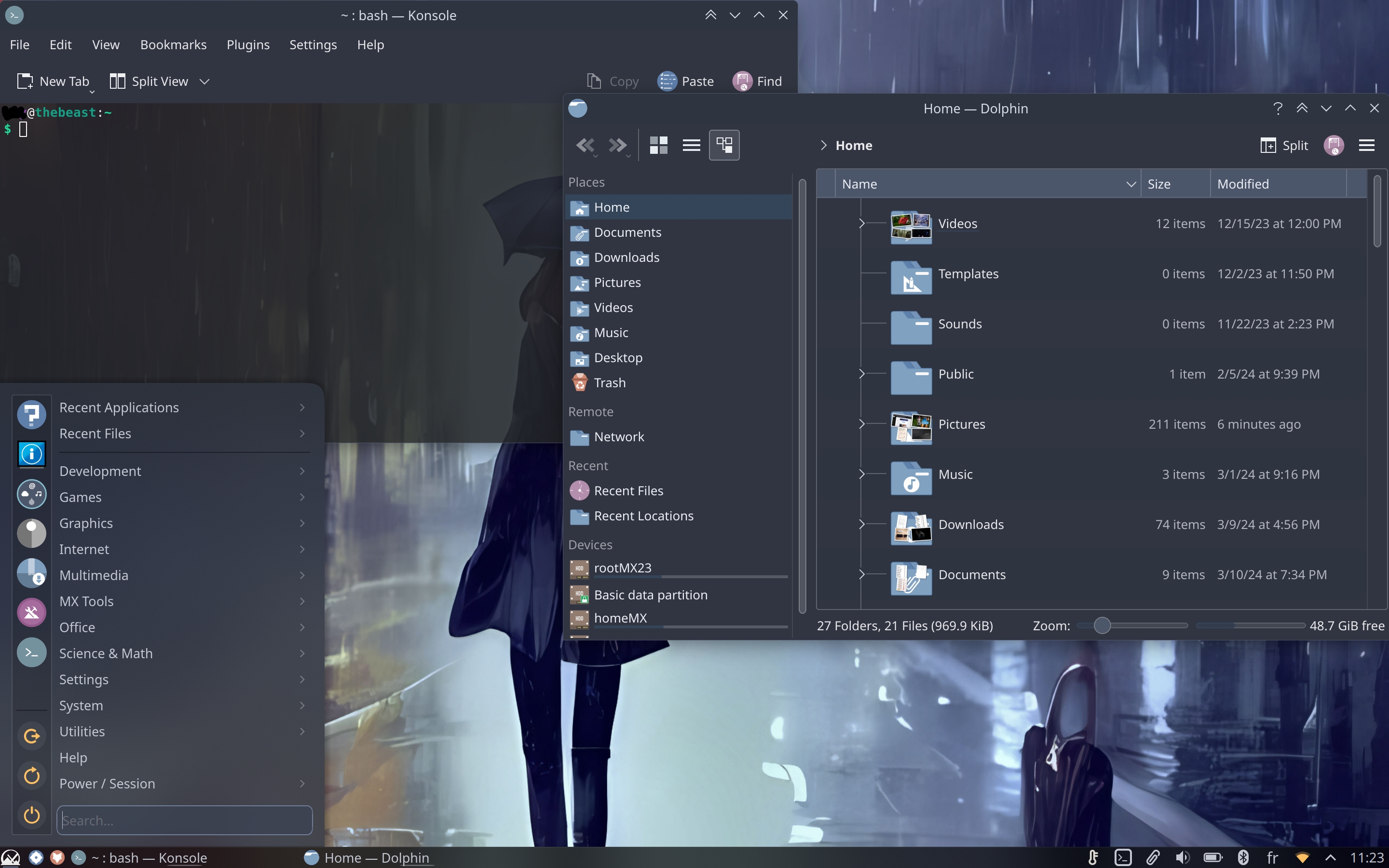Click the Dolphin search icon near Split
Screen dimensions: 1389x868
[x=1334, y=145]
